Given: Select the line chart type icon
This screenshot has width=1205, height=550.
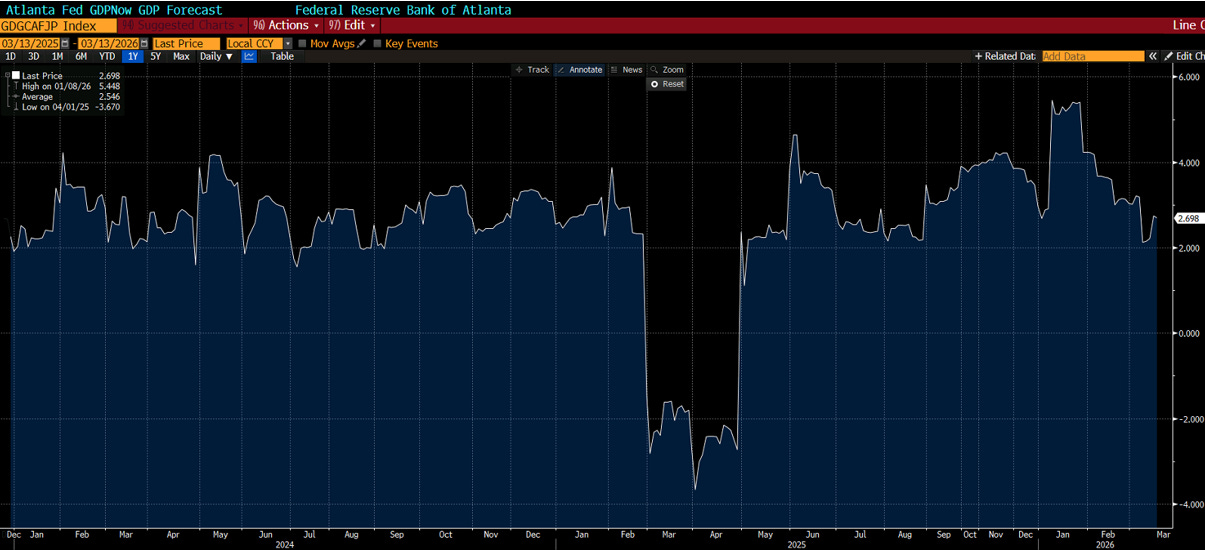Looking at the screenshot, I should tap(249, 56).
